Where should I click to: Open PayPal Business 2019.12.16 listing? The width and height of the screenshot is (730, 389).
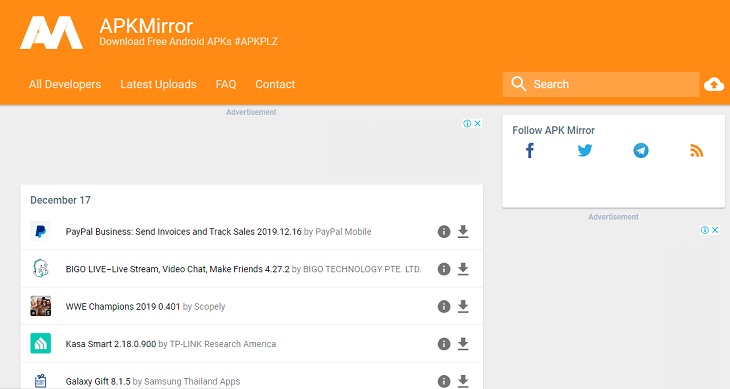click(x=183, y=231)
